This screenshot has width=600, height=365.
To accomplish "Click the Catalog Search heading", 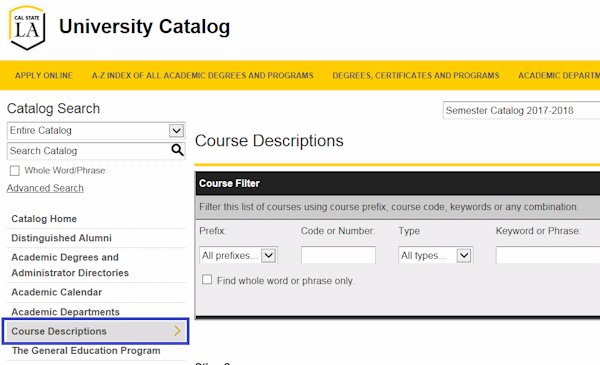I will [53, 109].
